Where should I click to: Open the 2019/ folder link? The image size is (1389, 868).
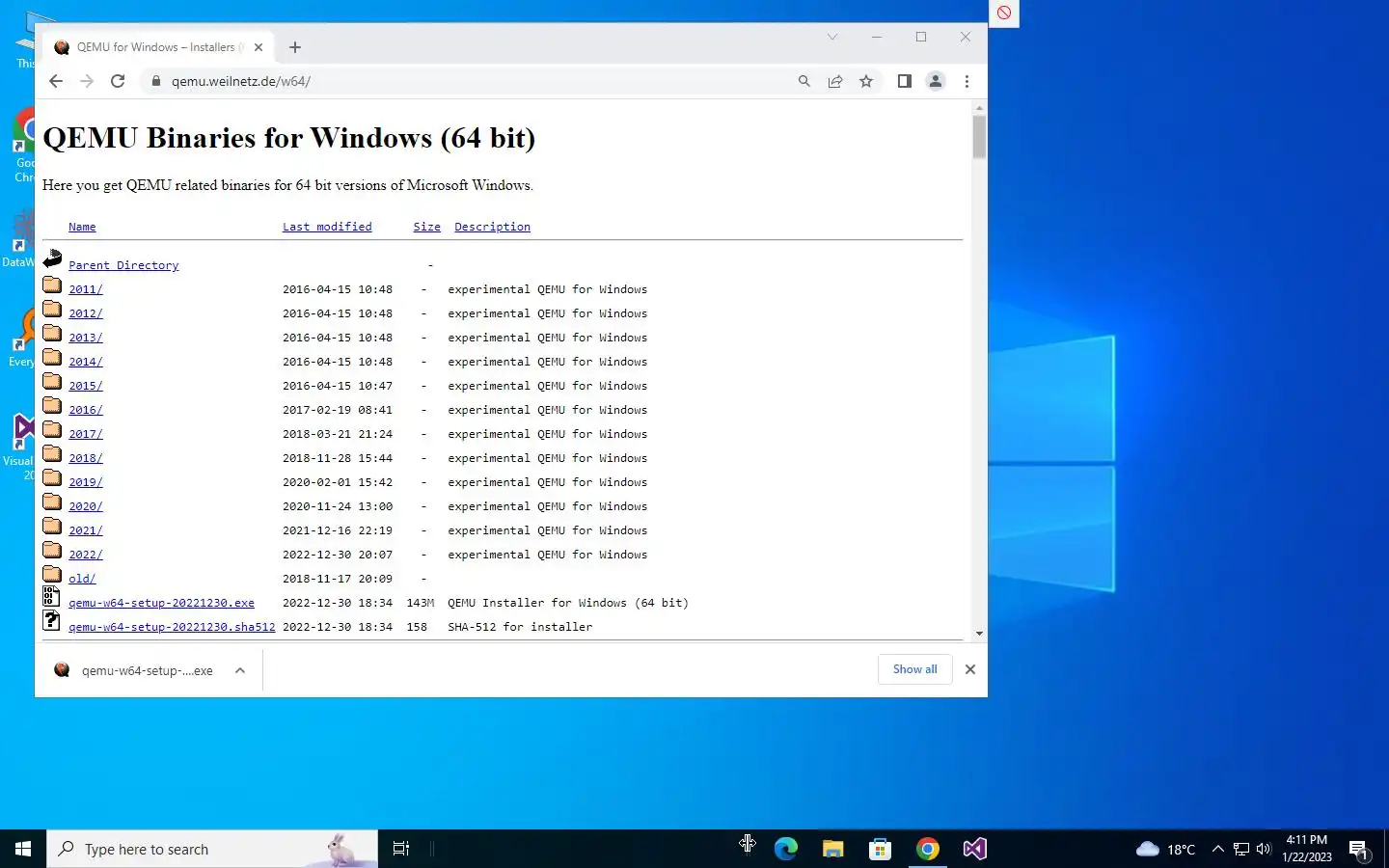[85, 482]
